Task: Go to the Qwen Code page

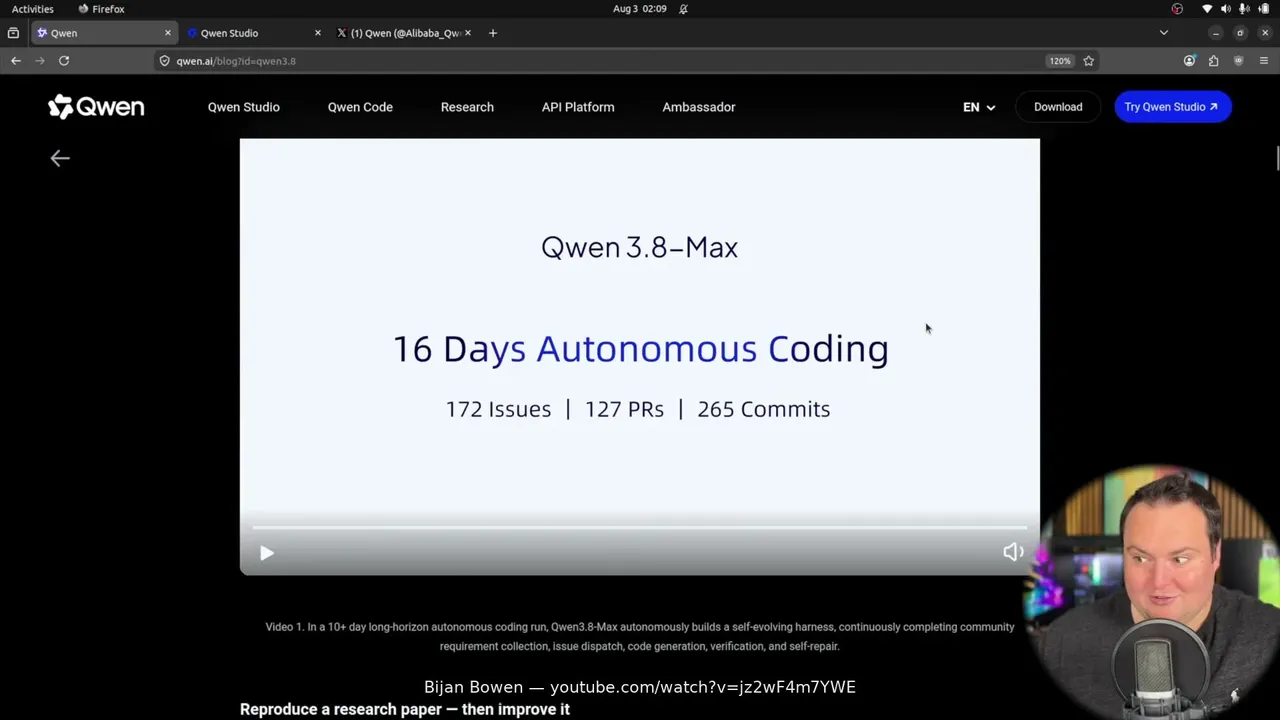Action: pyautogui.click(x=360, y=107)
